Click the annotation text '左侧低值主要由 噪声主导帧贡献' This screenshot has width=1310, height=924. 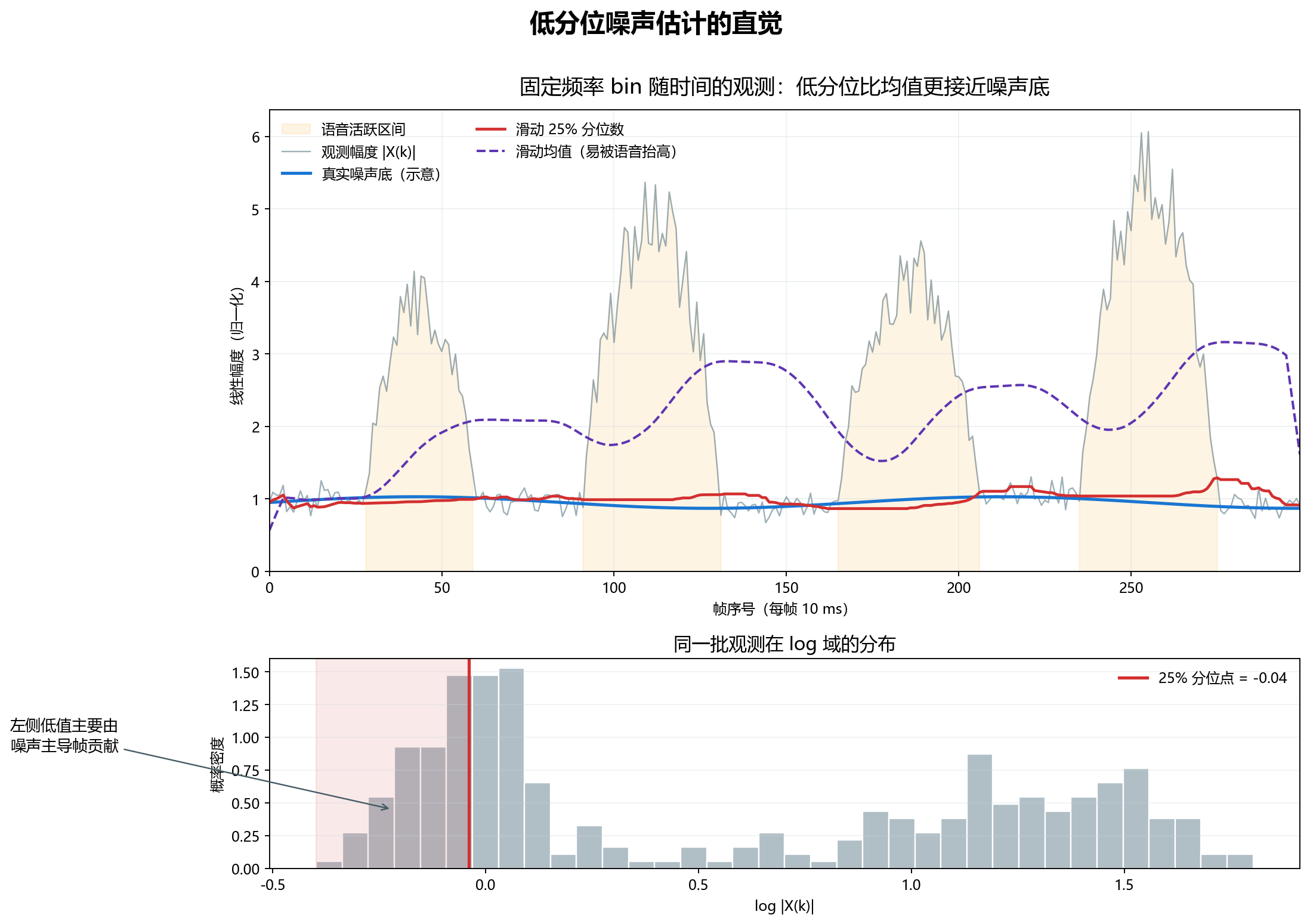point(64,736)
